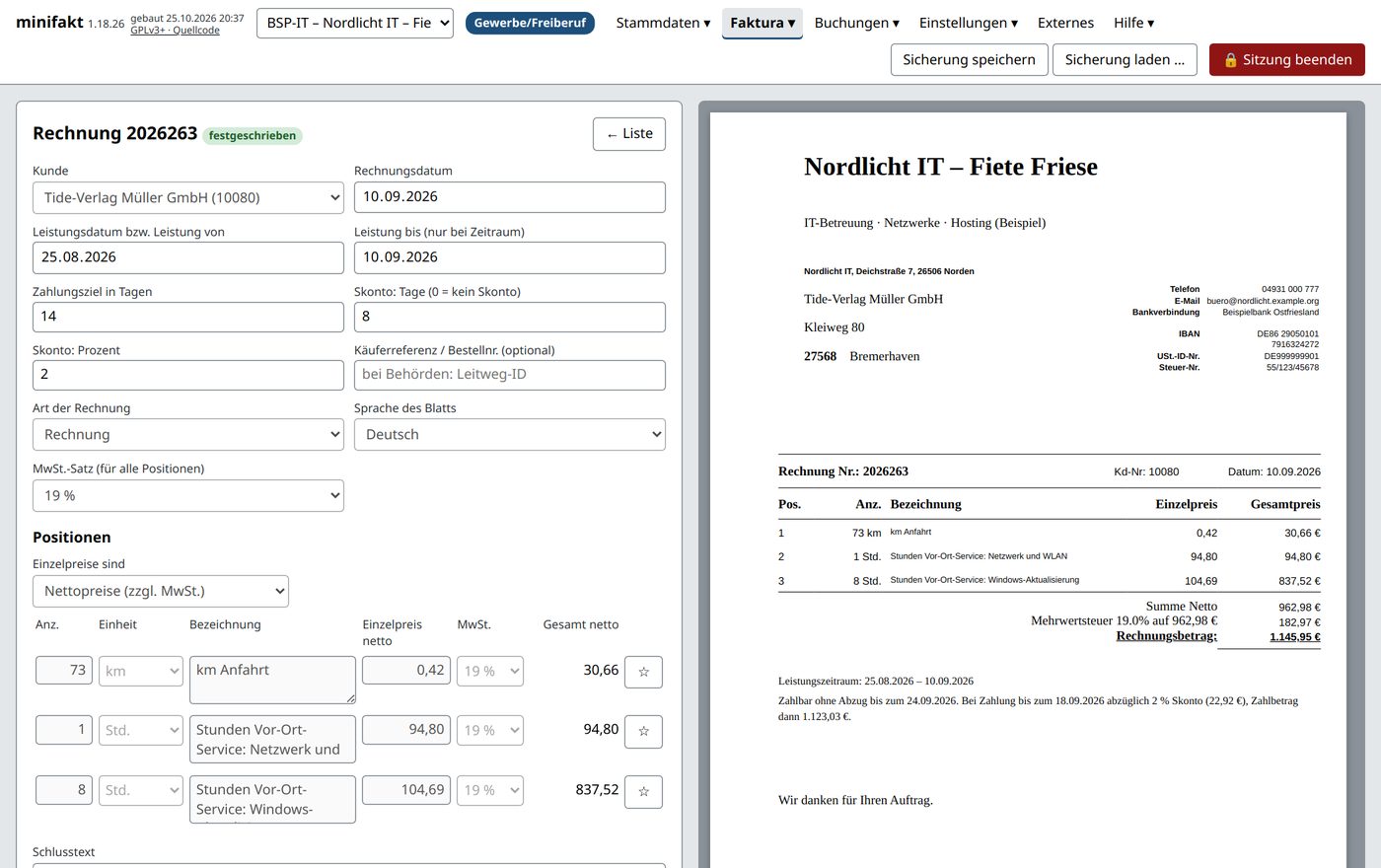Click the Käuferreferenz / Bestellnr. field

click(x=510, y=375)
